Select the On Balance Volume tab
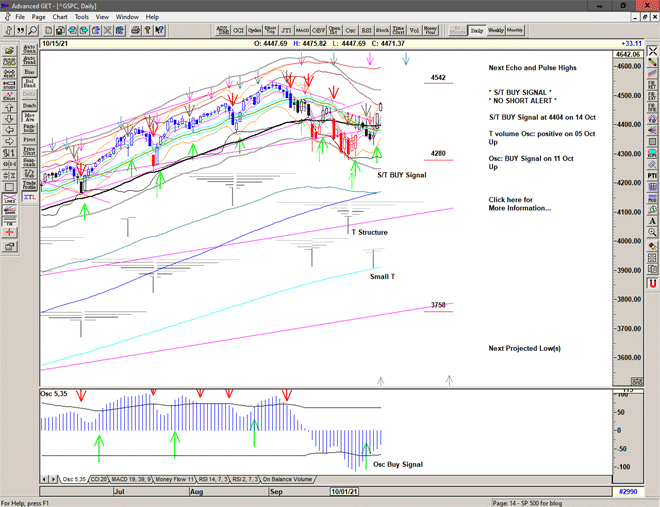The image size is (660, 507). tap(288, 479)
